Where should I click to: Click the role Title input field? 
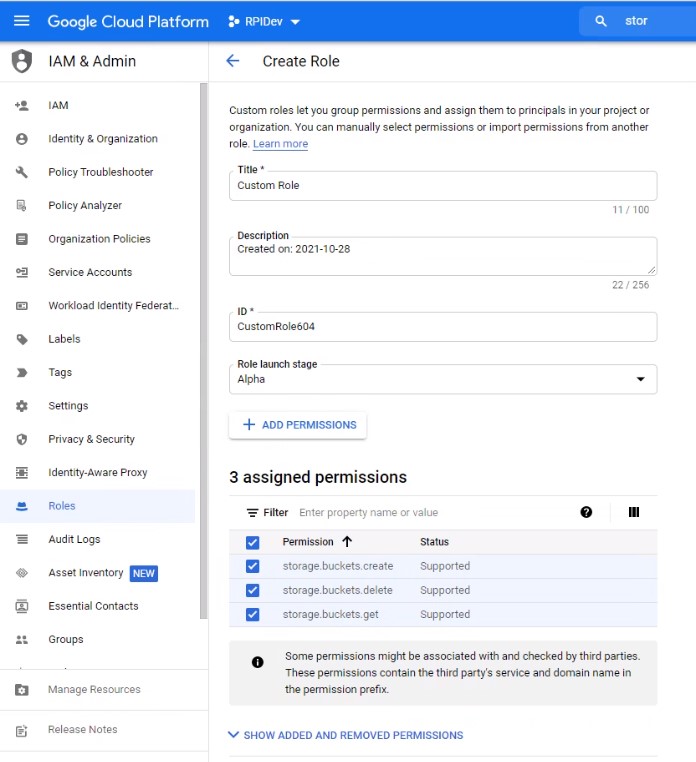(x=442, y=186)
